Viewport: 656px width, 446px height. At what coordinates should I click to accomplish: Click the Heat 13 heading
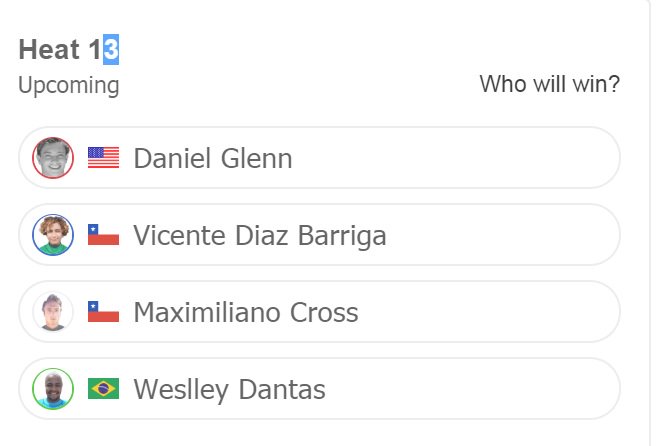69,49
